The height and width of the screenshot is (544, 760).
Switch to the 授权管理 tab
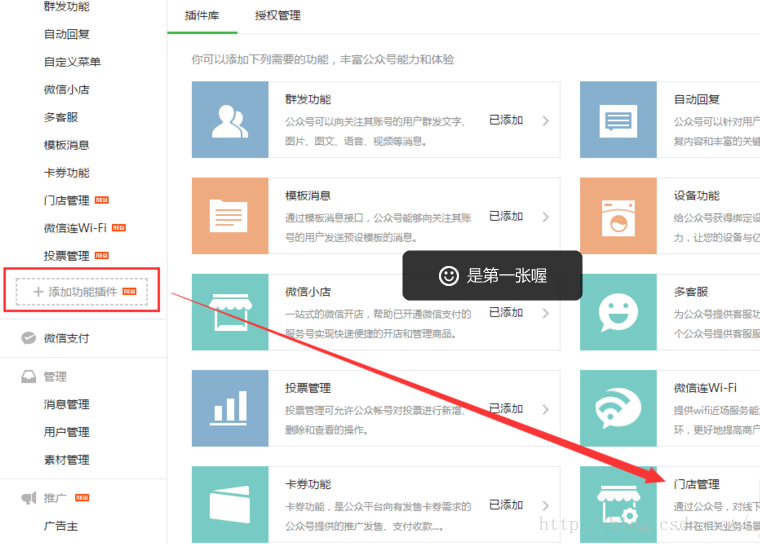coord(278,16)
